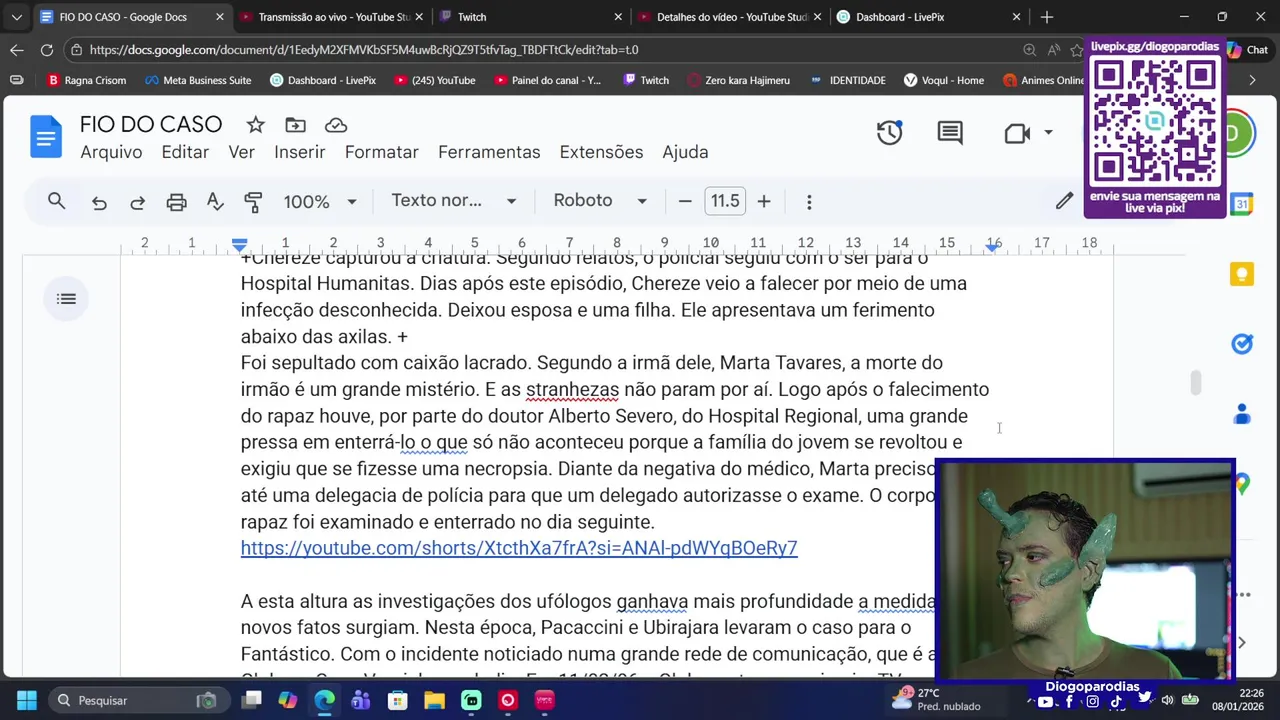Open Meta Business Suite bookmark
Image resolution: width=1280 pixels, height=720 pixels.
(198, 80)
